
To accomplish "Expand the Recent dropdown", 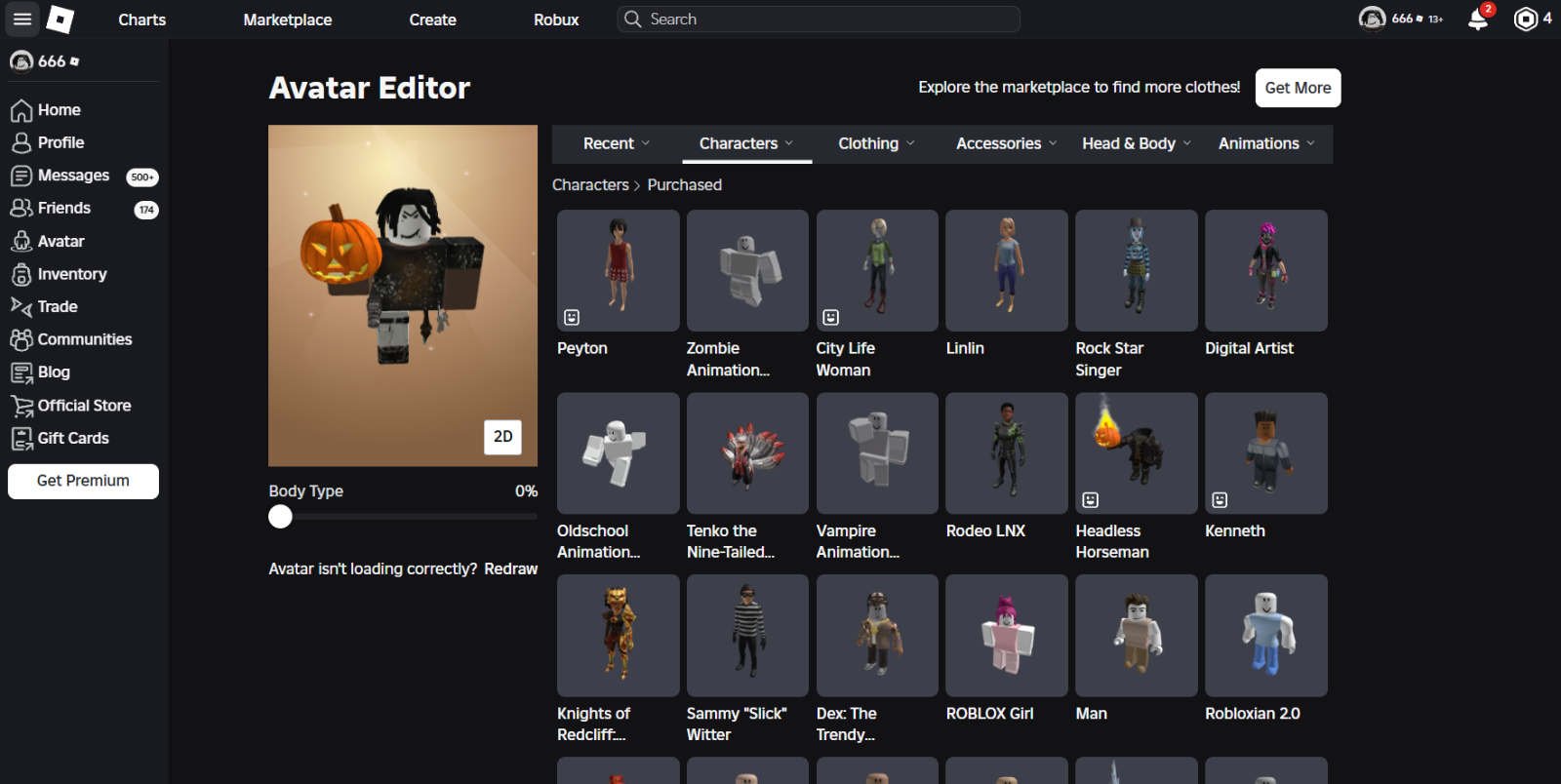I will pyautogui.click(x=616, y=143).
